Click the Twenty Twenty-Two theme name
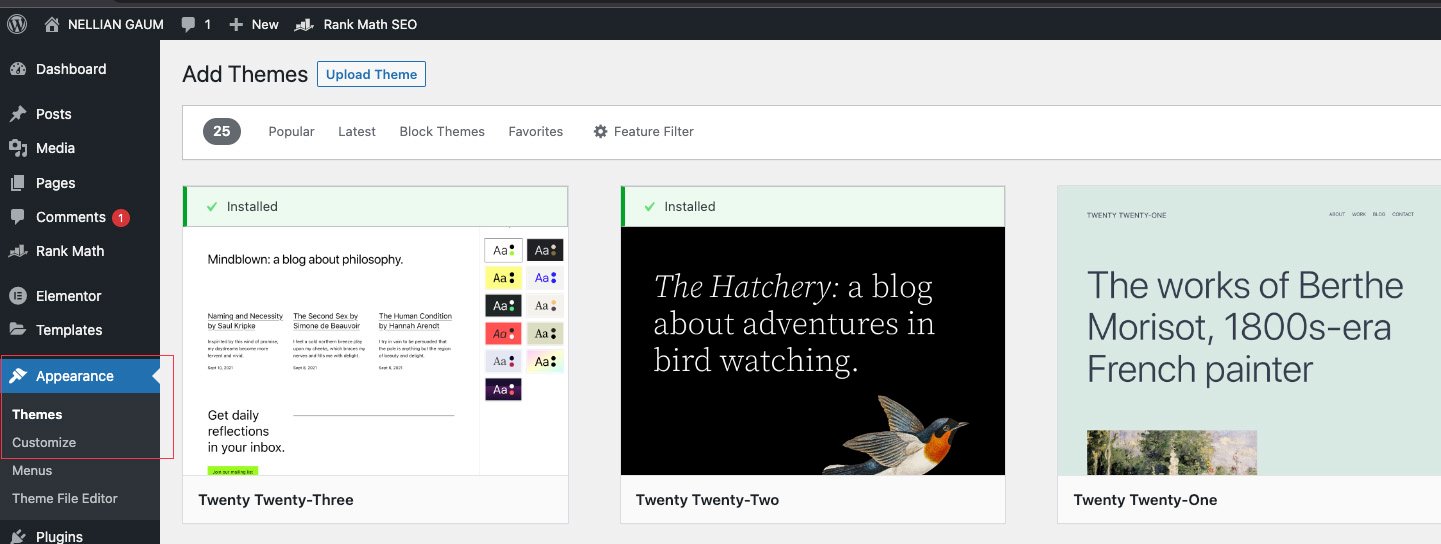 (707, 500)
